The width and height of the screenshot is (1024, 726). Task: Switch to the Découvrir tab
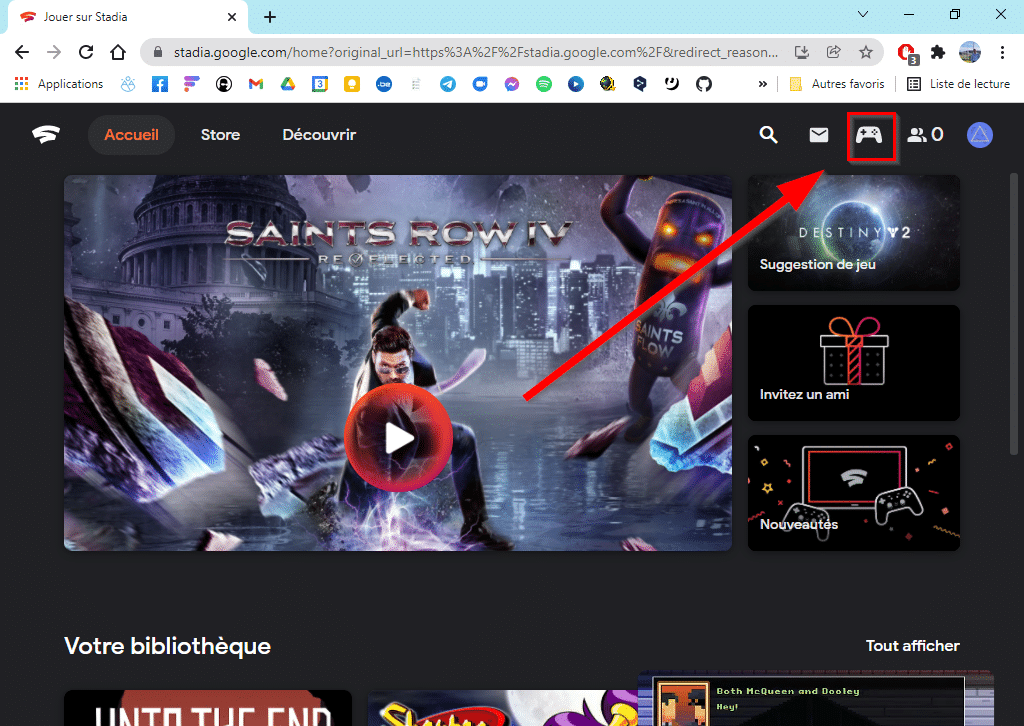pos(319,135)
